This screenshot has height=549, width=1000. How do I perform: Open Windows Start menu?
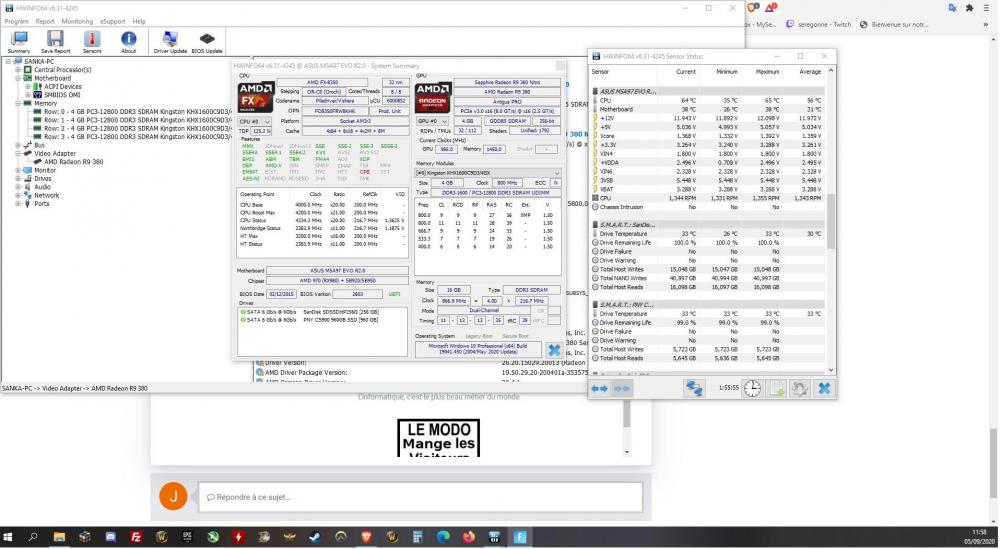(x=8, y=538)
